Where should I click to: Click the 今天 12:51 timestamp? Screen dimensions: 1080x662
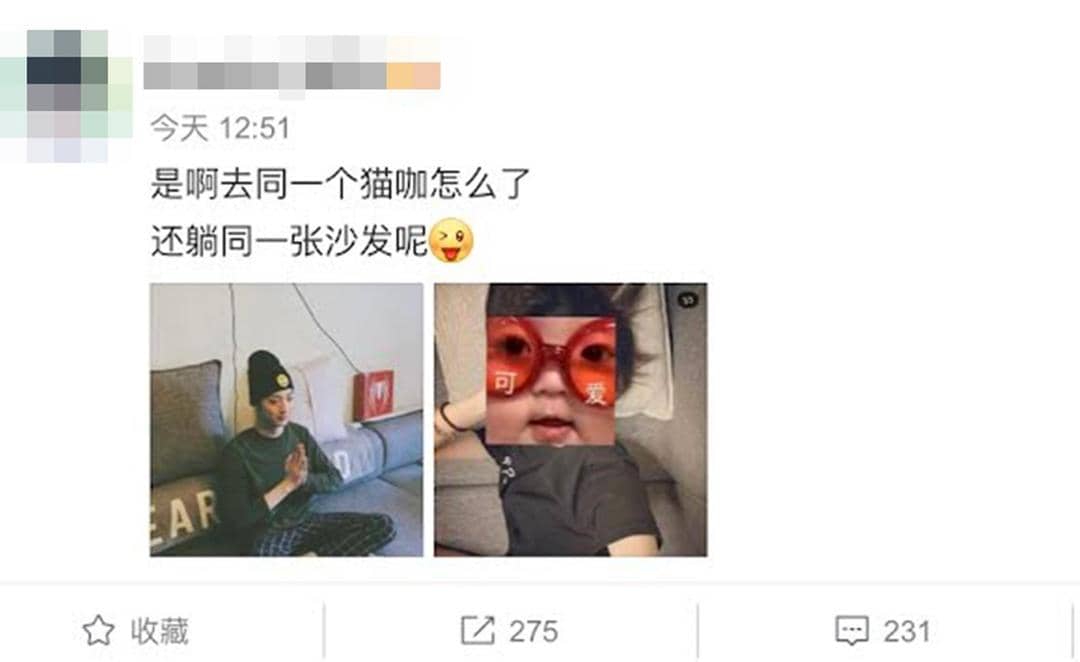pyautogui.click(x=220, y=128)
